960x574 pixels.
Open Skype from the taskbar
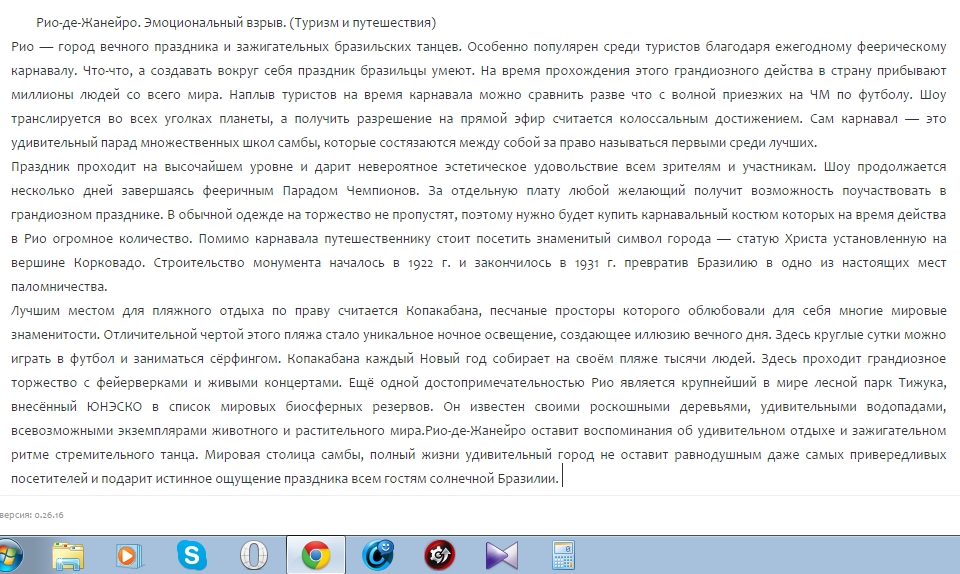192,556
